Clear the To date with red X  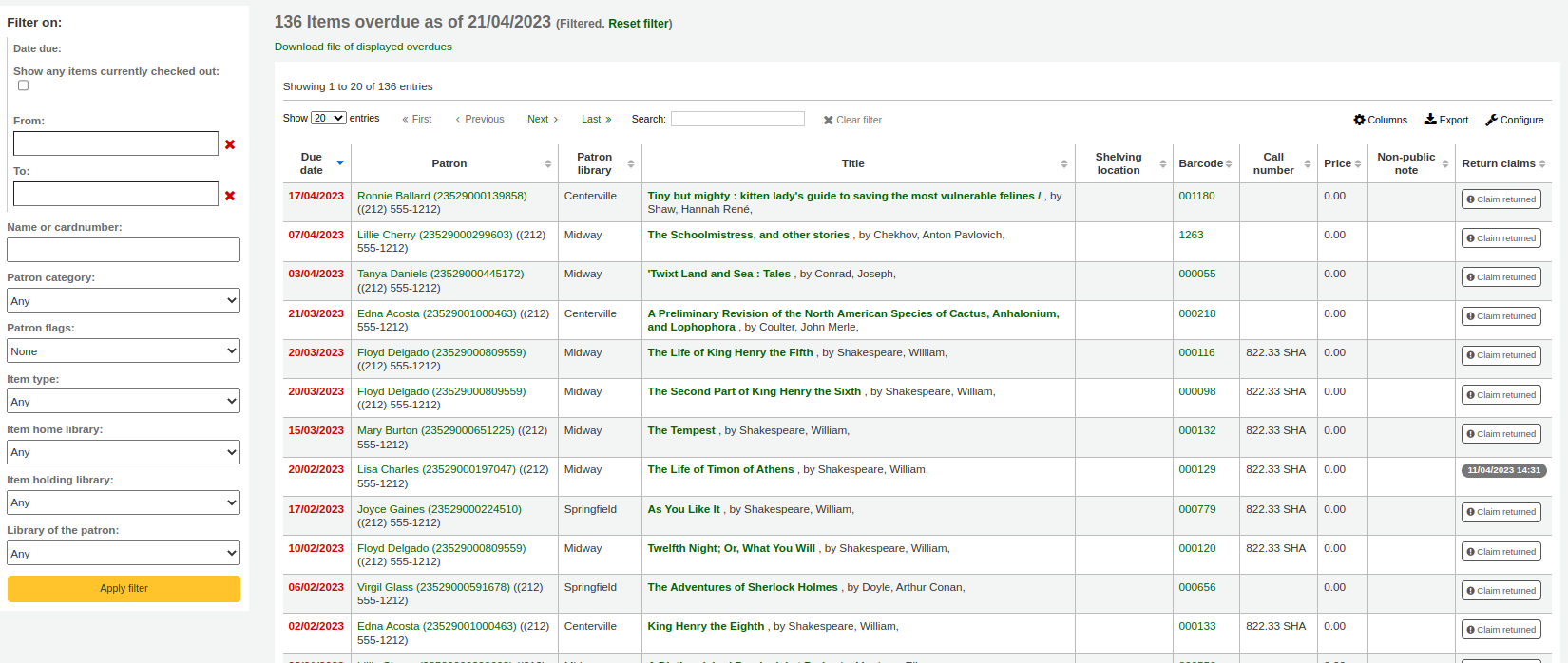coord(229,196)
